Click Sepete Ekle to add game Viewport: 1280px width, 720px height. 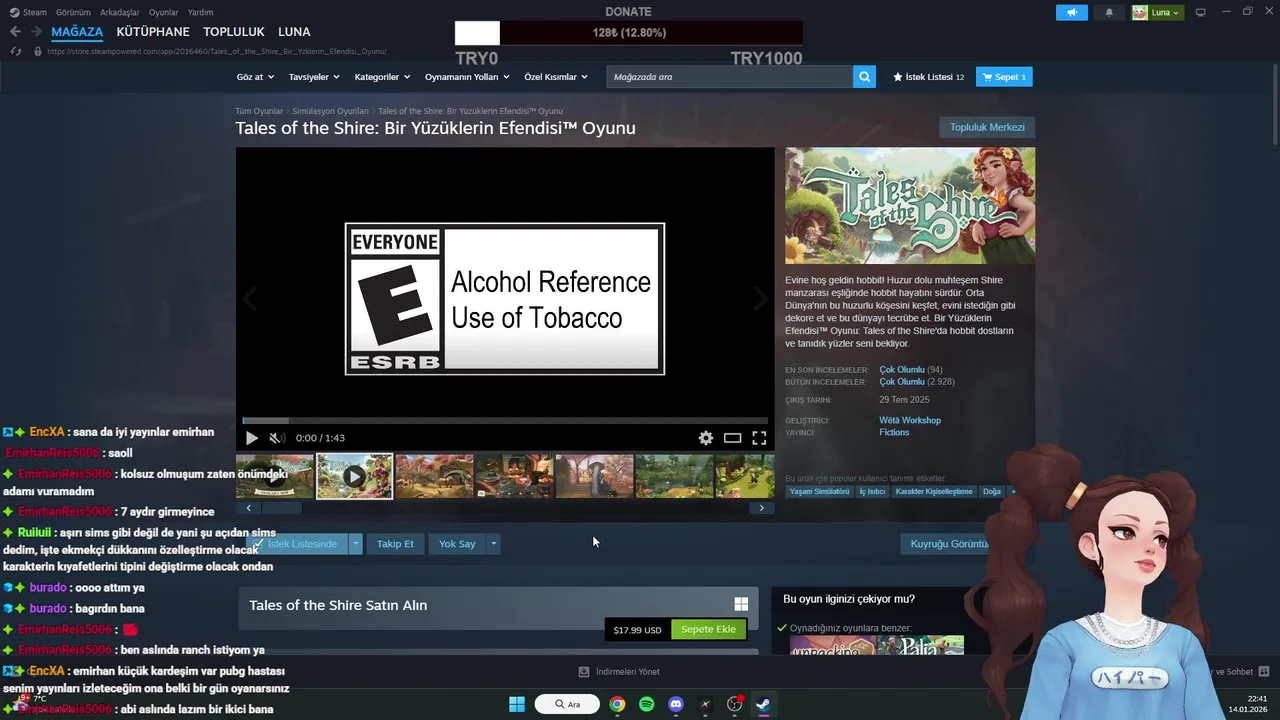point(708,629)
